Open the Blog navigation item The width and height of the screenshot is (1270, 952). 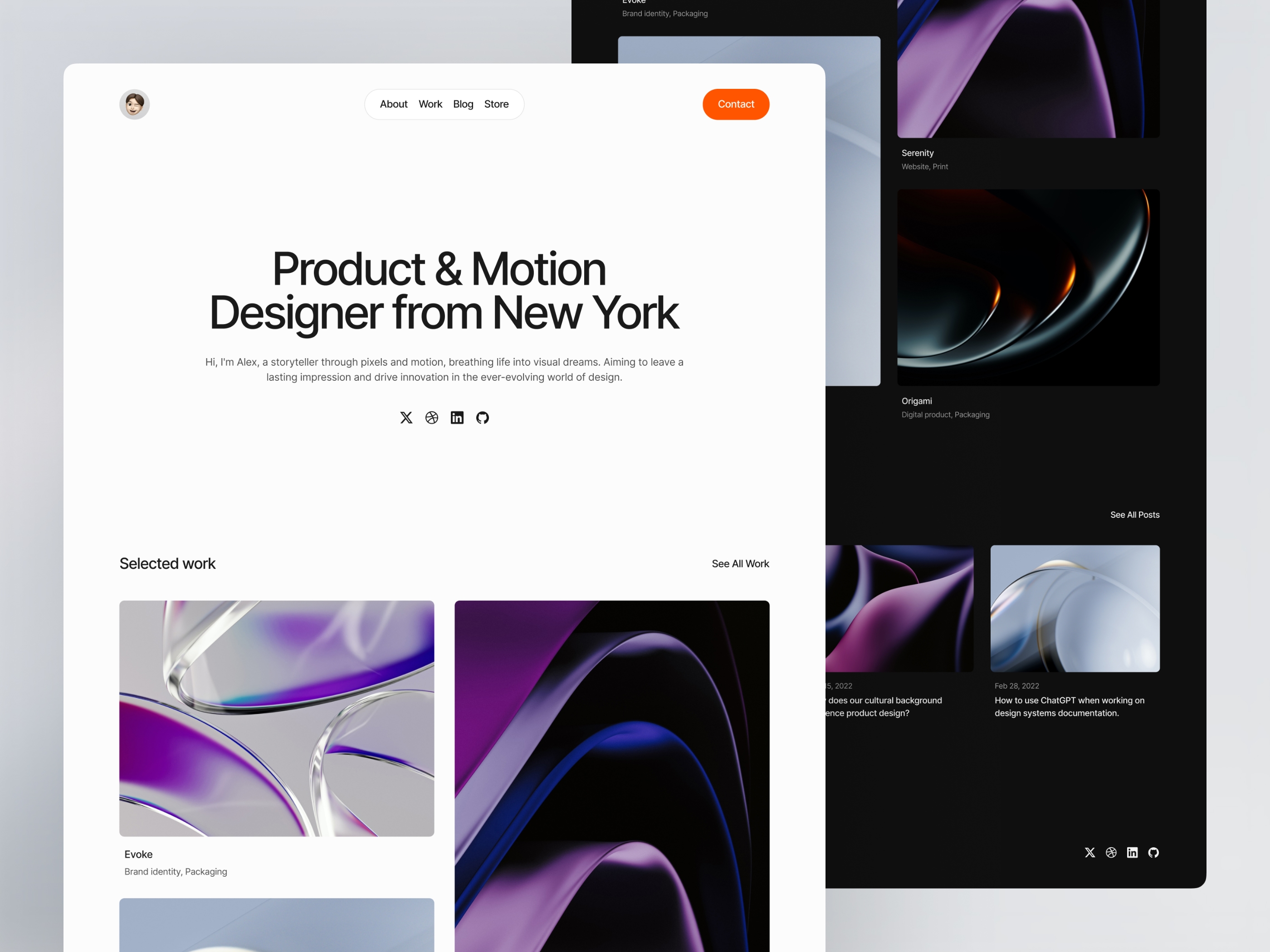coord(463,104)
